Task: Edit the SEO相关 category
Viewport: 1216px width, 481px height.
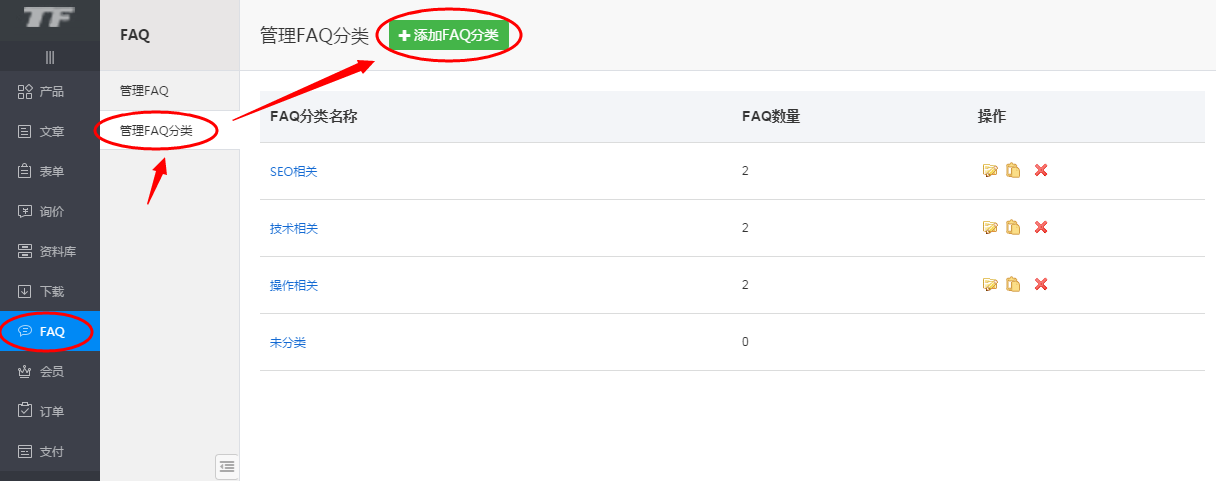Action: click(990, 171)
